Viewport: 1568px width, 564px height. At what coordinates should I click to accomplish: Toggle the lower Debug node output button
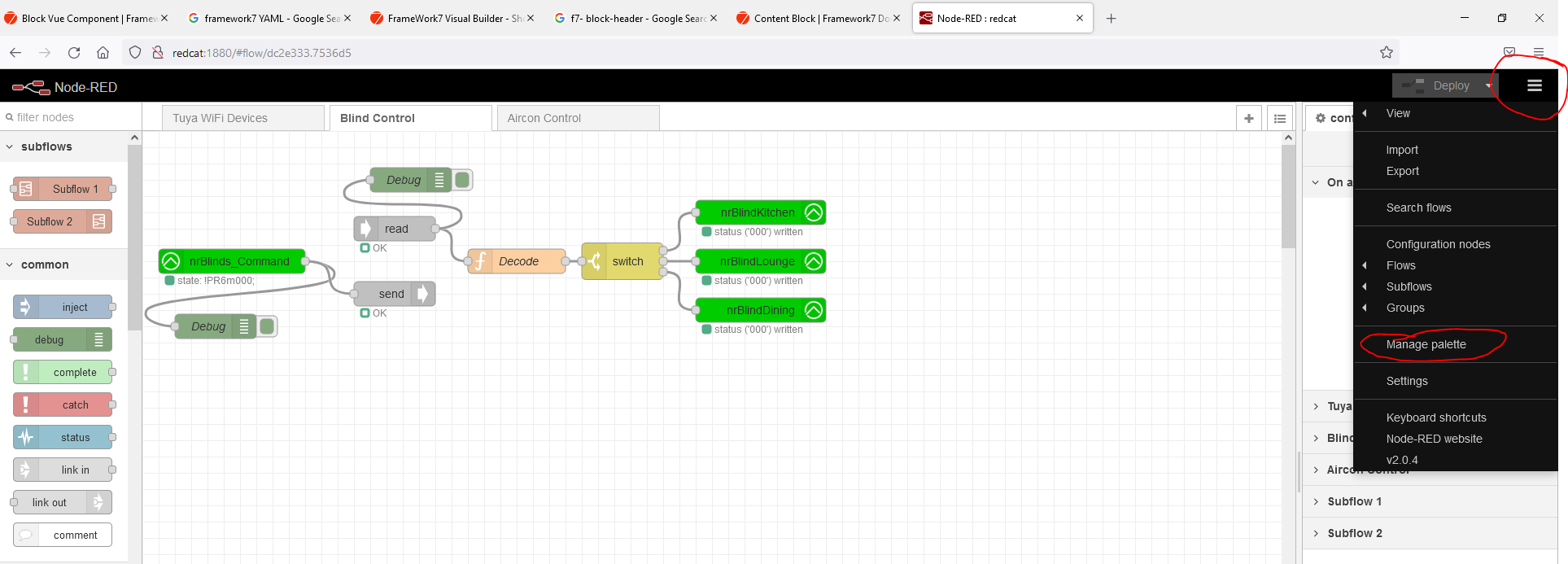click(x=267, y=326)
